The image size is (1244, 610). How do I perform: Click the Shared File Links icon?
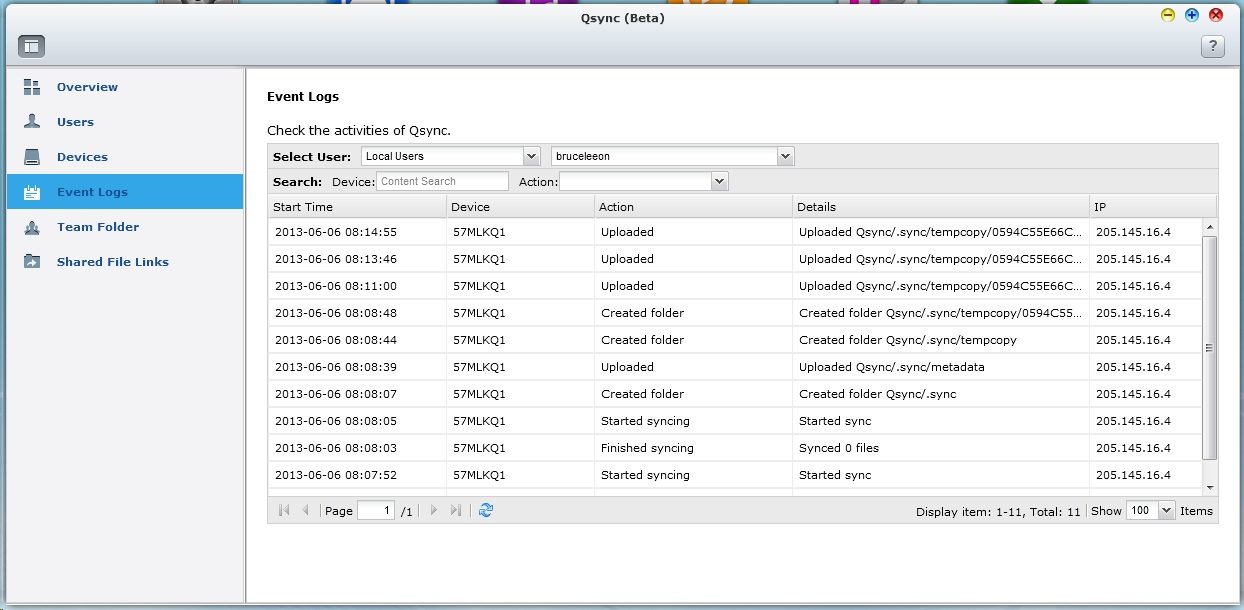pyautogui.click(x=32, y=262)
